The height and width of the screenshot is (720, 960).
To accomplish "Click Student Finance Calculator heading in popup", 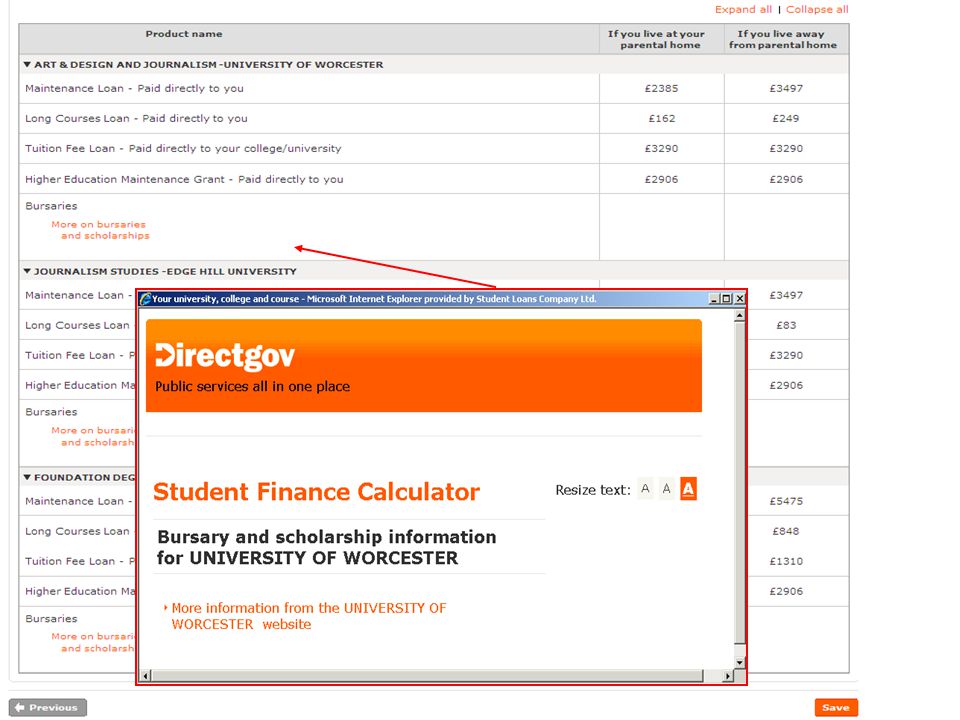I will pyautogui.click(x=317, y=492).
